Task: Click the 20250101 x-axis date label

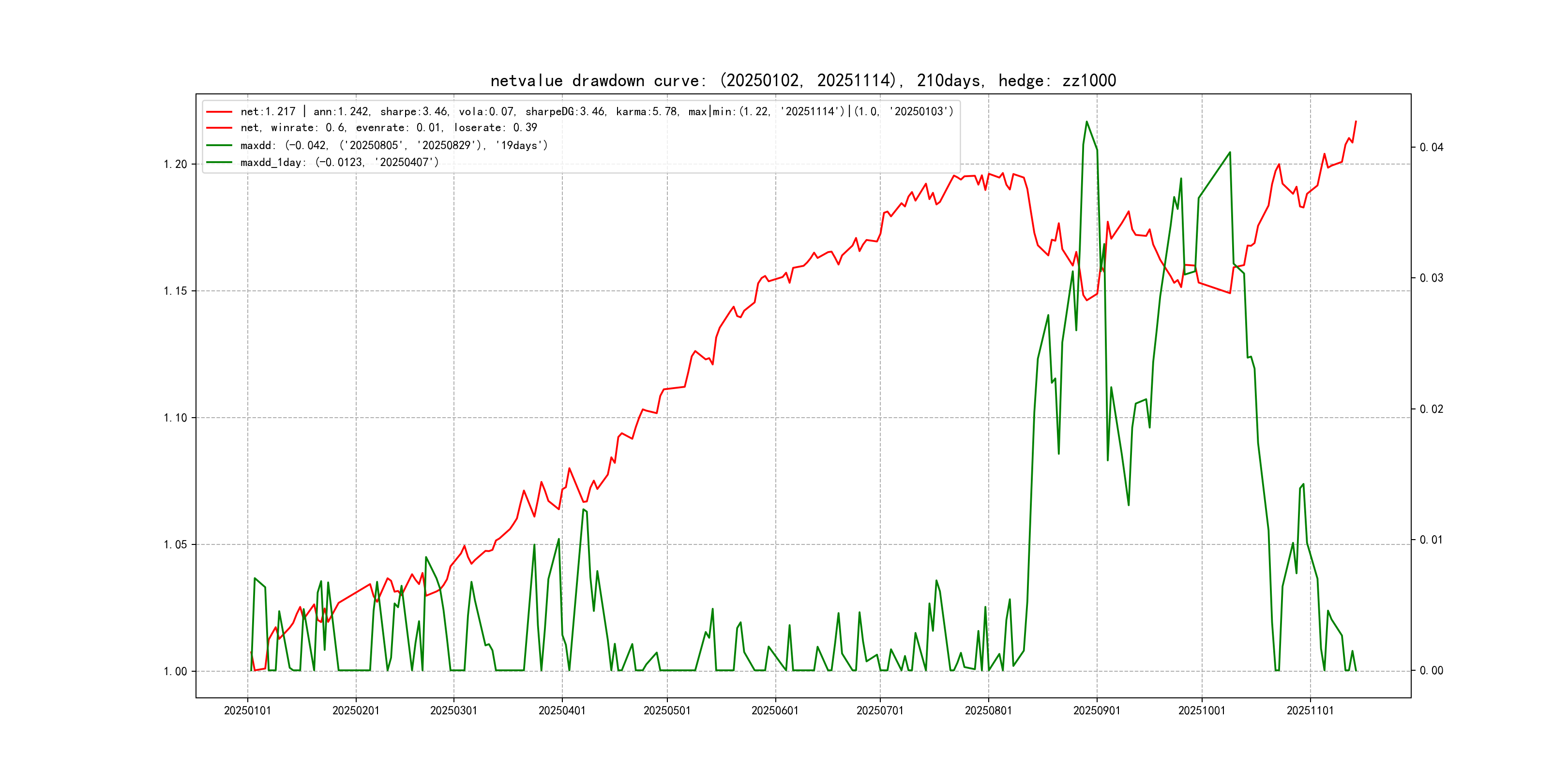Action: click(x=247, y=711)
